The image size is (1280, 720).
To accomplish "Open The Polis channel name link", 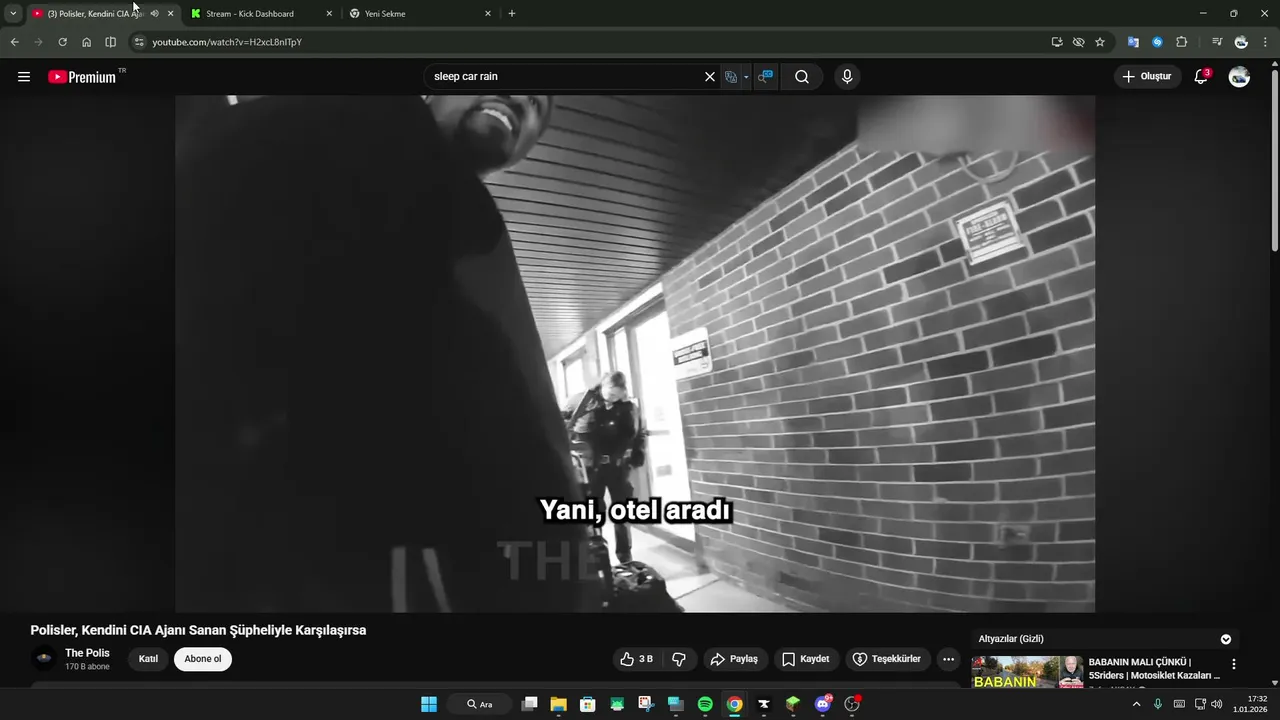I will 87,653.
